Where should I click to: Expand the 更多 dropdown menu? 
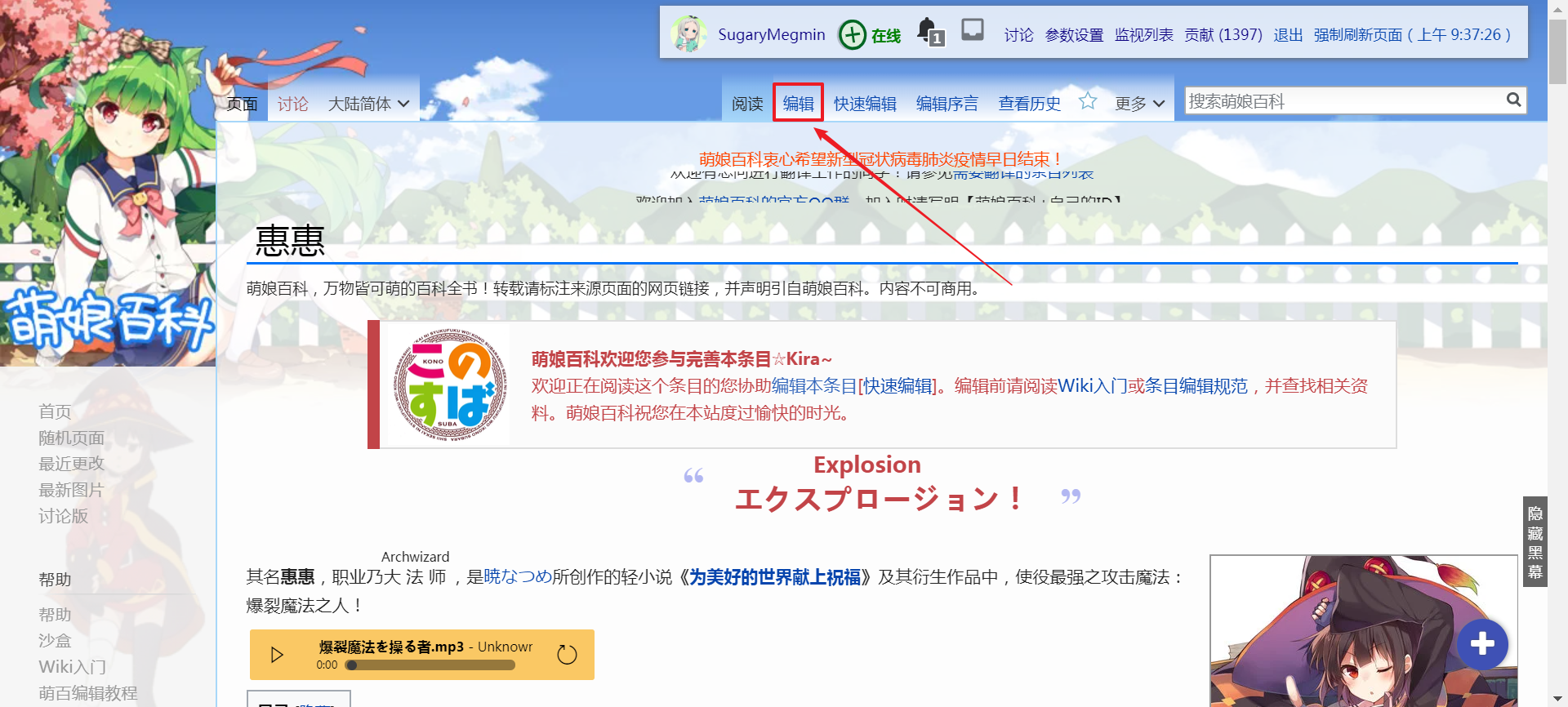point(1139,104)
